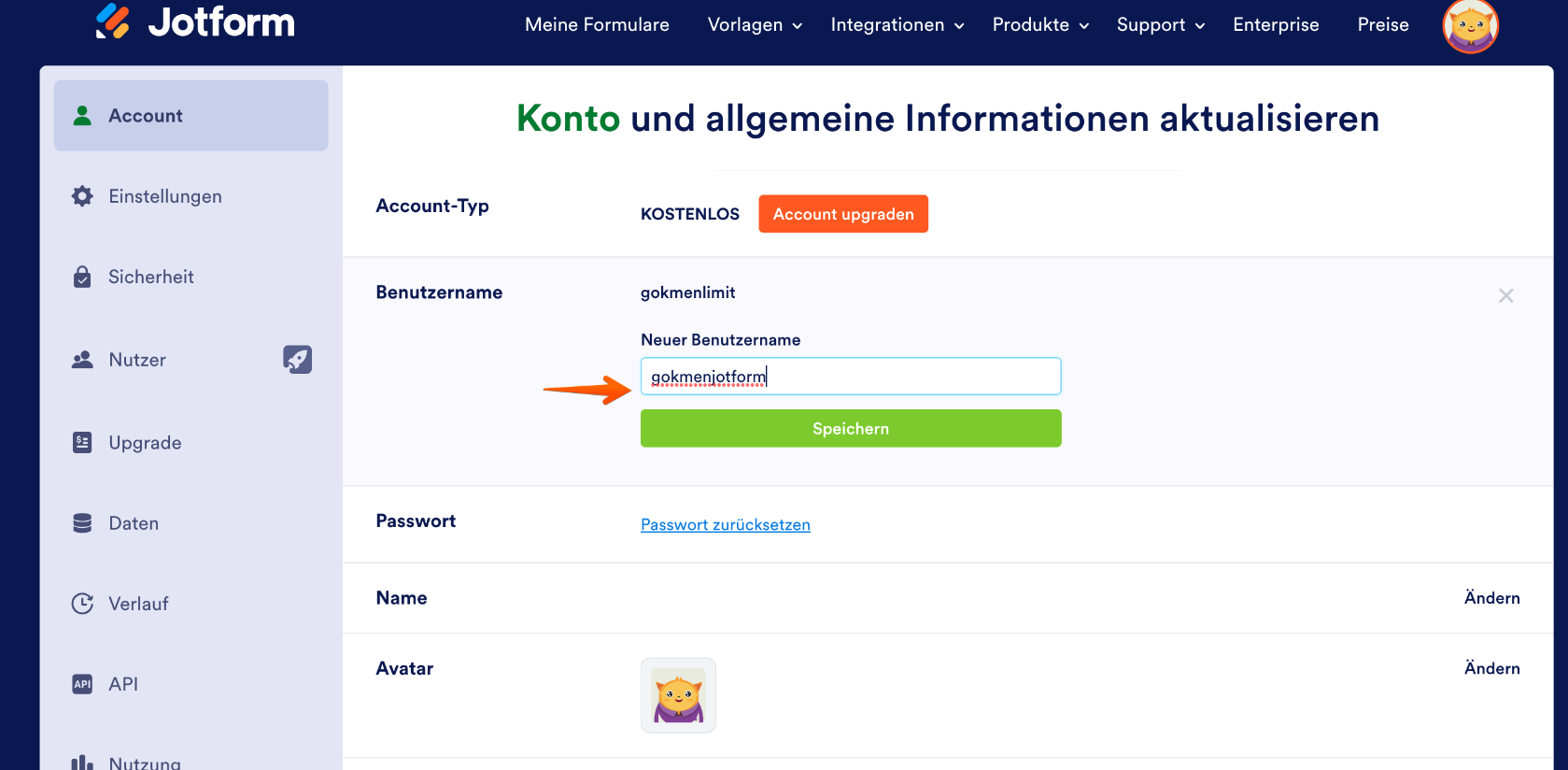Open the user avatar menu in header
Image resolution: width=1568 pixels, height=770 pixels.
tap(1470, 25)
